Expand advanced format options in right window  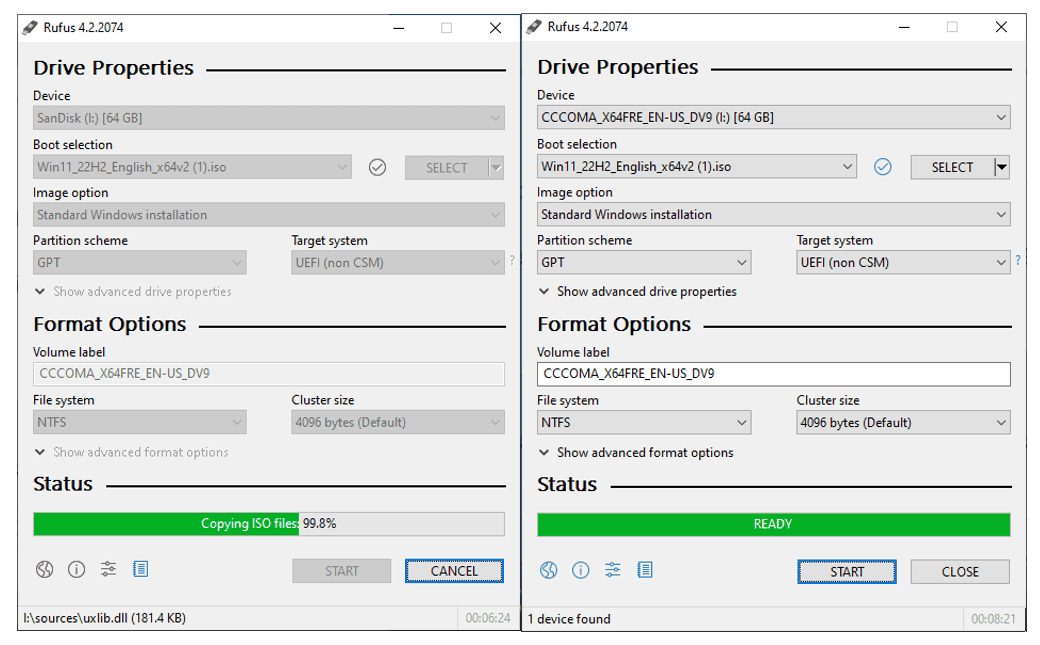(x=636, y=453)
